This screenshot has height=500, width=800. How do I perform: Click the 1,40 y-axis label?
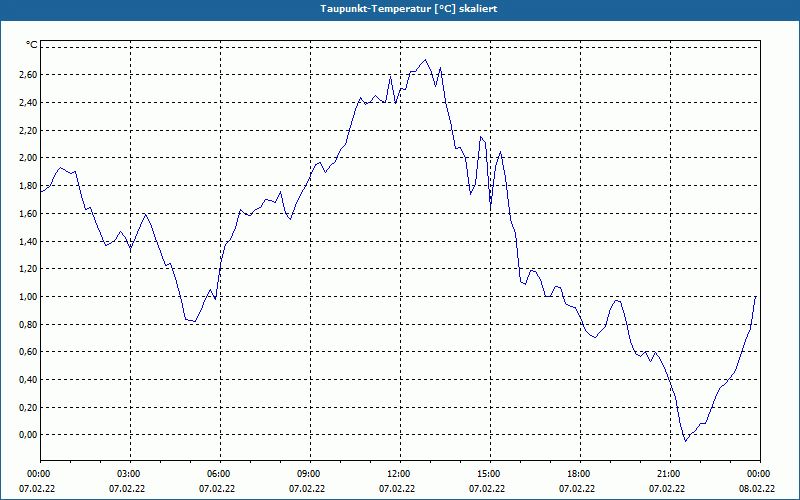[28, 241]
